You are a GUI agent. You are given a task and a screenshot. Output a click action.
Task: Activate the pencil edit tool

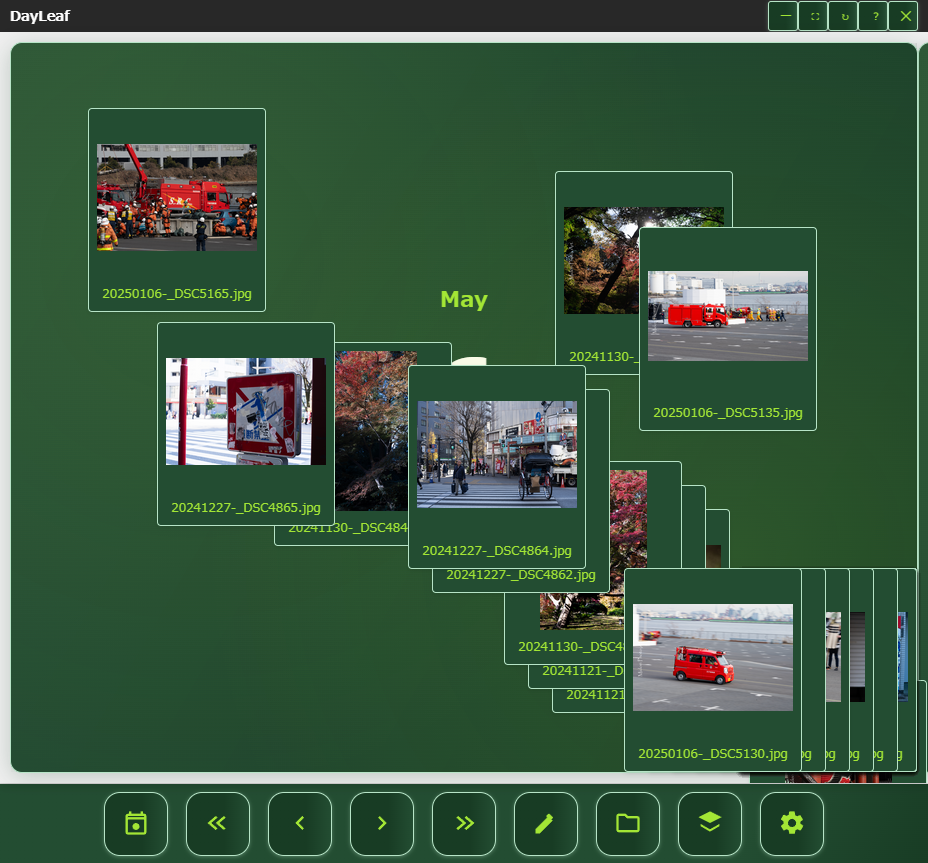(x=546, y=823)
